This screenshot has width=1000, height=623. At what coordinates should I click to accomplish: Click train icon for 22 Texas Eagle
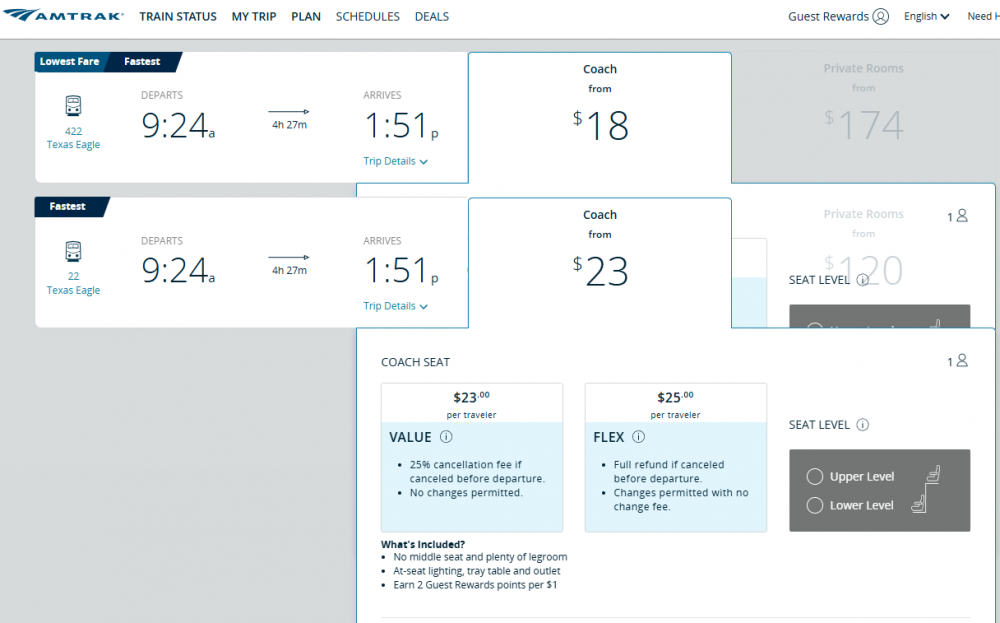pyautogui.click(x=73, y=251)
